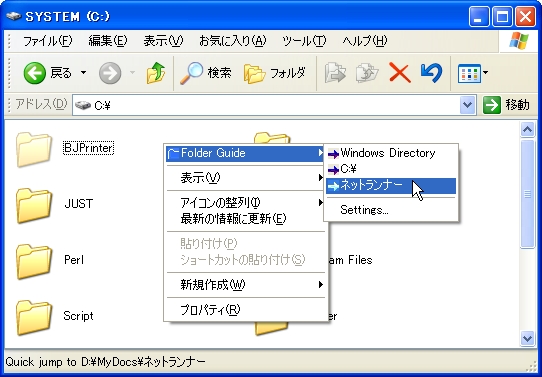Expand the アイコンの整列 submenu

coord(246,202)
